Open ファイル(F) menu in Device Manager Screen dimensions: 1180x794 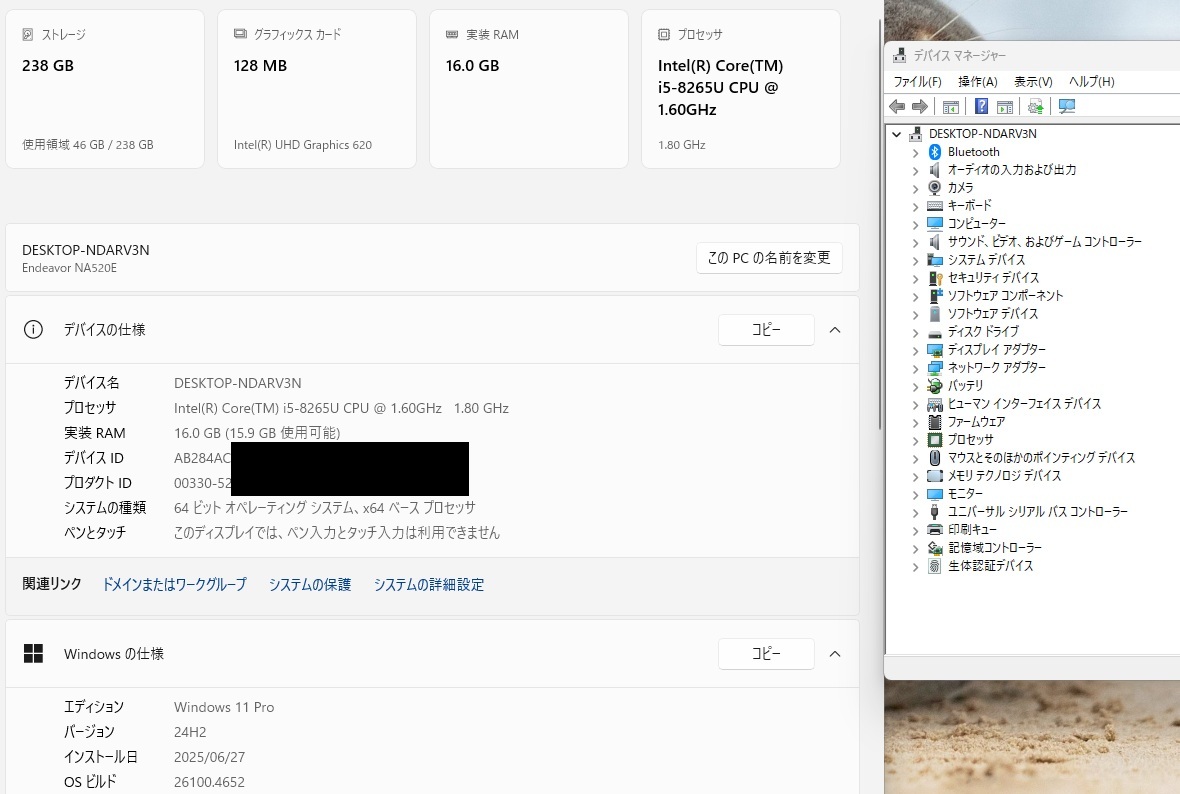[917, 81]
